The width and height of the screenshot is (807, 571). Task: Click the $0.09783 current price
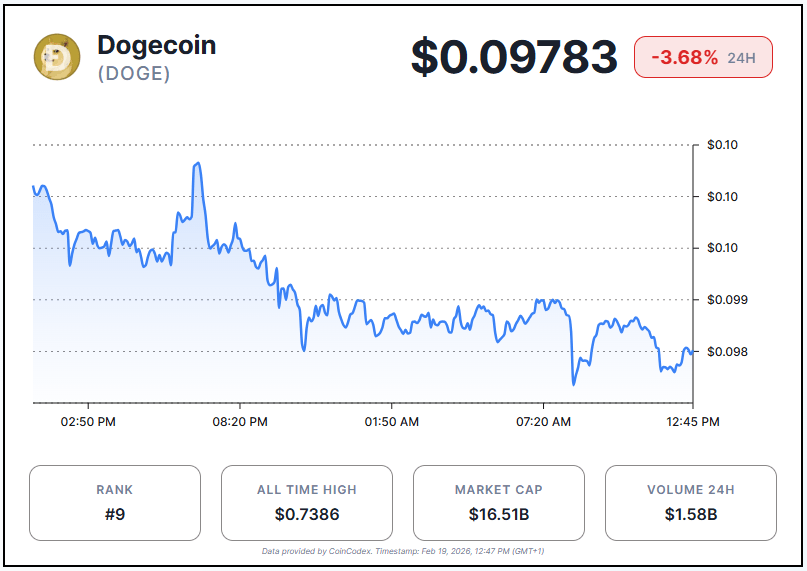514,57
